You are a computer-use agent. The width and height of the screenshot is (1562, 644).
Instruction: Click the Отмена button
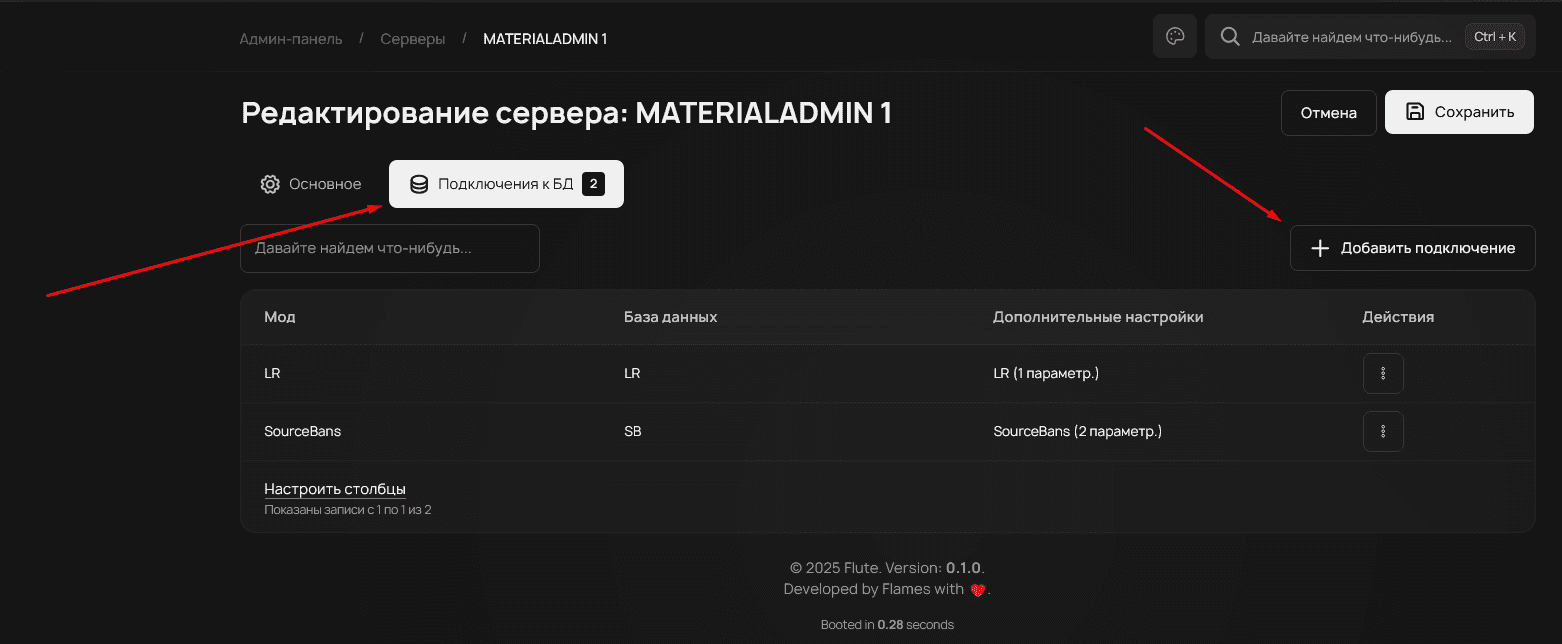point(1328,113)
